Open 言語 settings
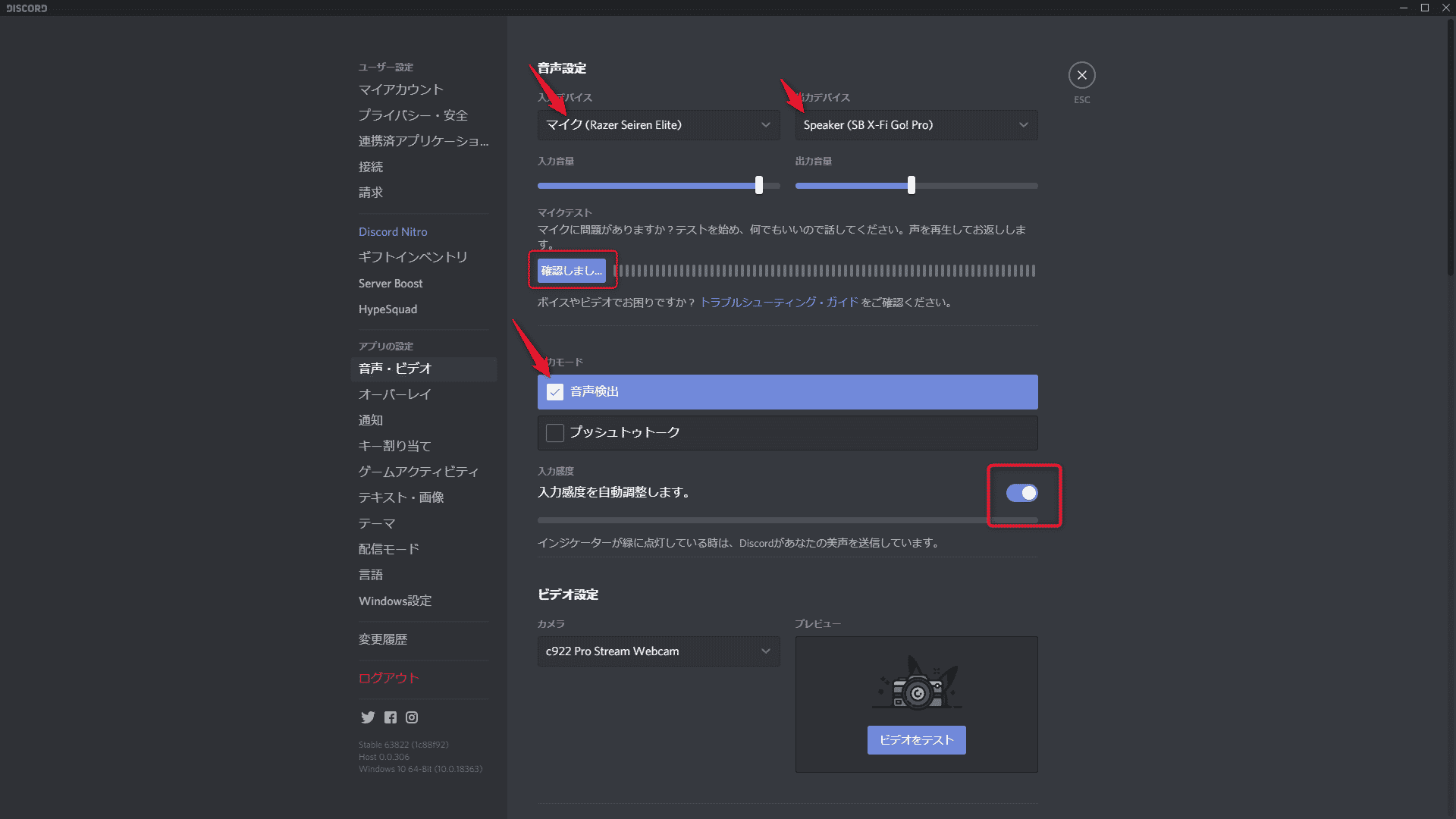This screenshot has height=819, width=1456. [424, 575]
